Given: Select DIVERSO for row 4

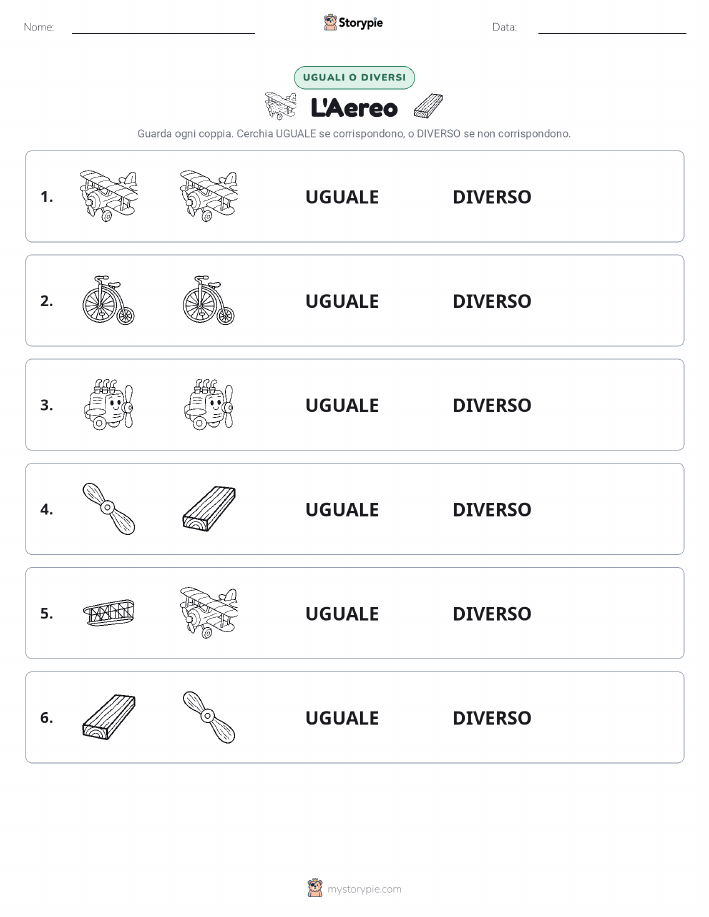Looking at the screenshot, I should coord(492,509).
